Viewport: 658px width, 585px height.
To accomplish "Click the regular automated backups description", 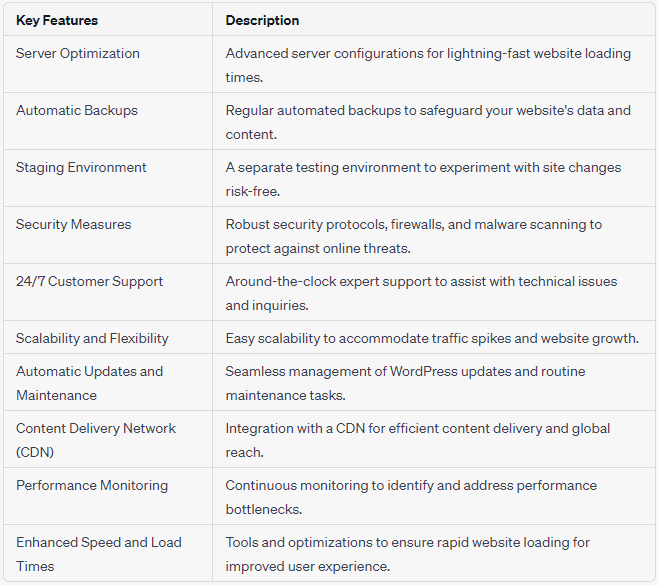I will (428, 122).
